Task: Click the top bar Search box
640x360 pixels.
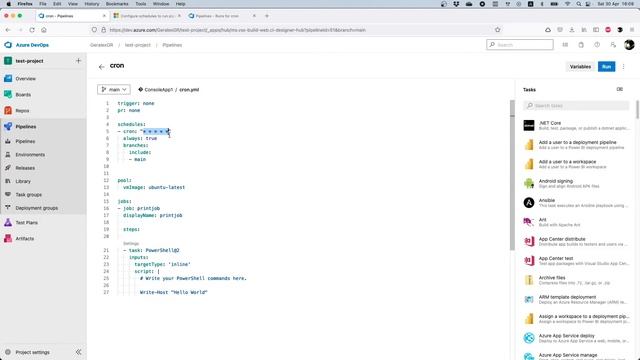Action: 520,45
